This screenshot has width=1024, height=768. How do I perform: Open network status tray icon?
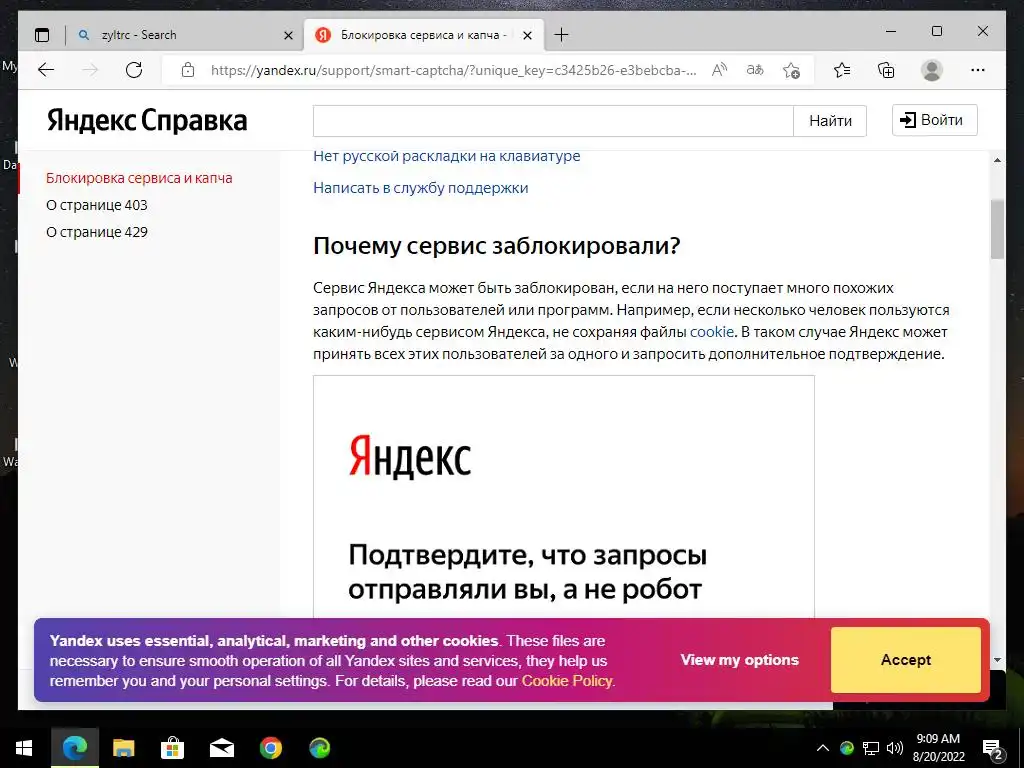tap(871, 748)
